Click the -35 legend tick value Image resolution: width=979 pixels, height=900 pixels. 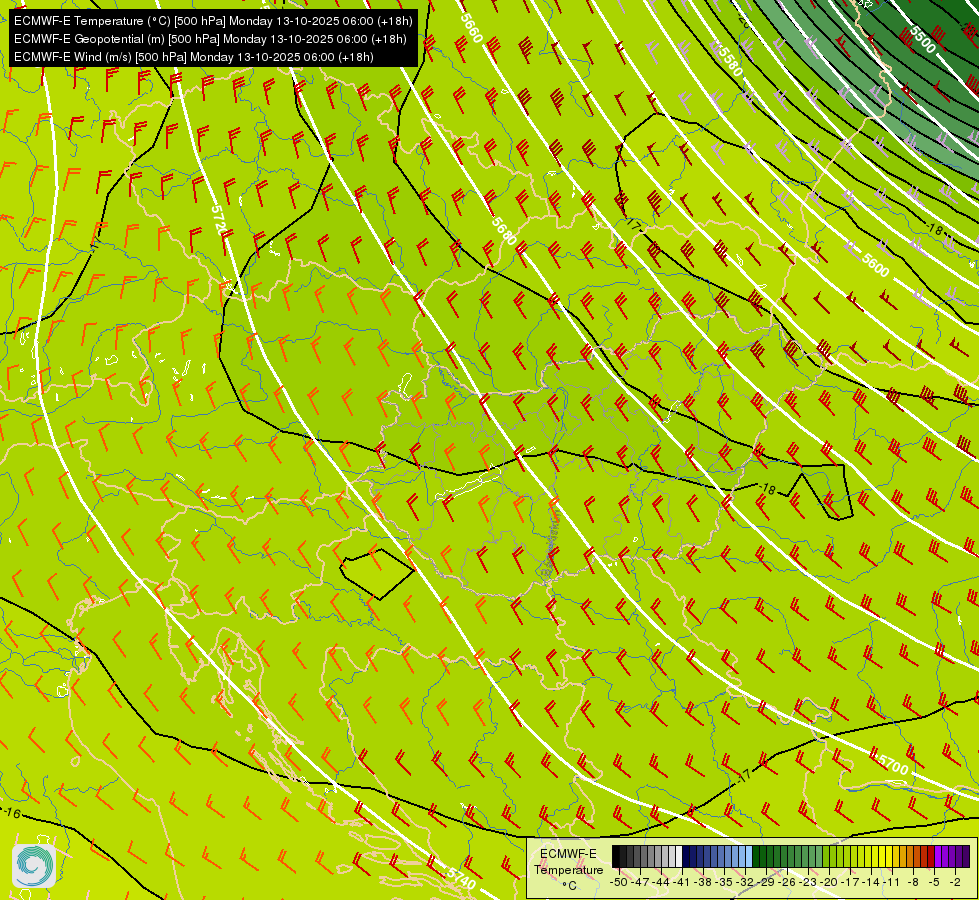pyautogui.click(x=724, y=882)
